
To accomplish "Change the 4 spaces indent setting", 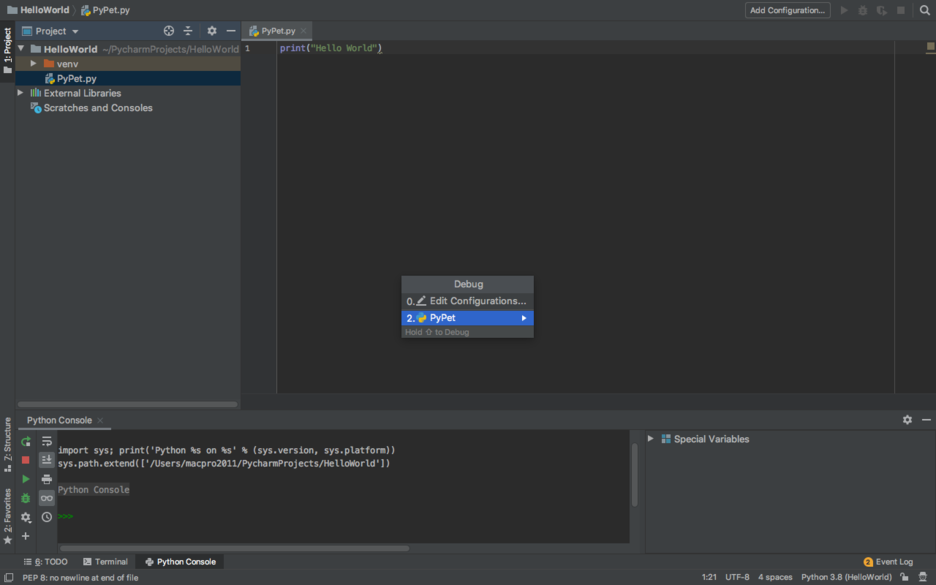I will click(775, 577).
